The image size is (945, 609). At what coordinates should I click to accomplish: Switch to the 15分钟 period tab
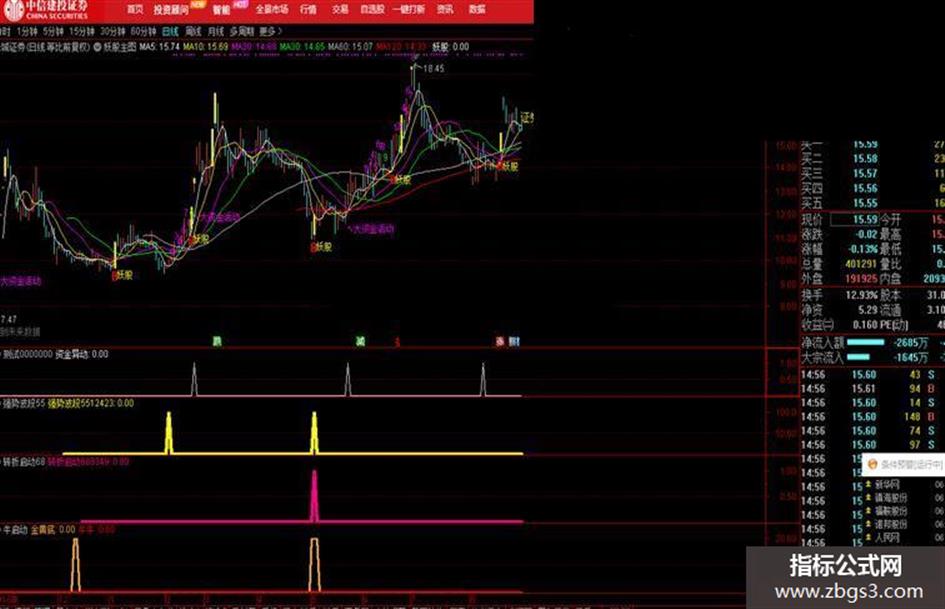pyautogui.click(x=82, y=31)
